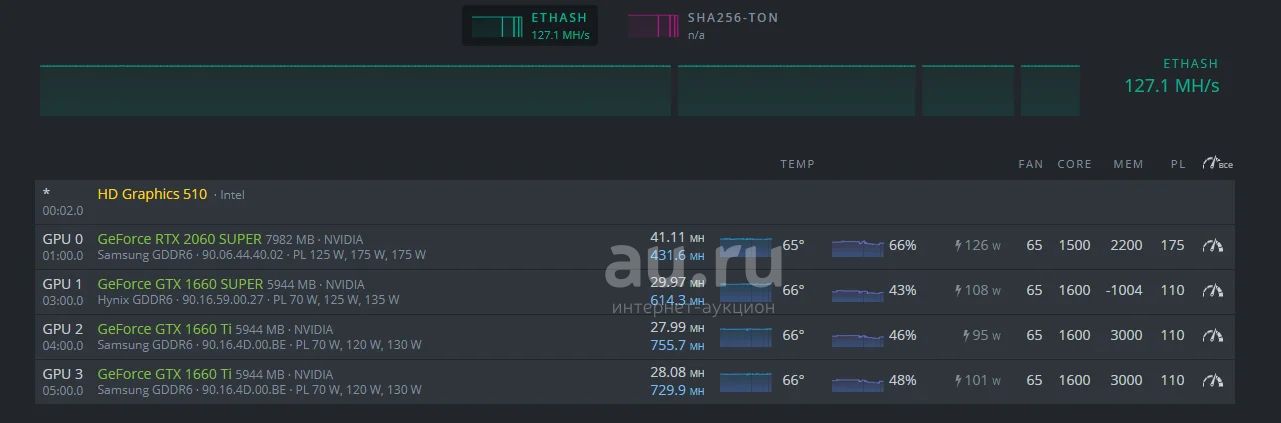
Task: Click the GPU 0 index label
Action: pyautogui.click(x=63, y=239)
